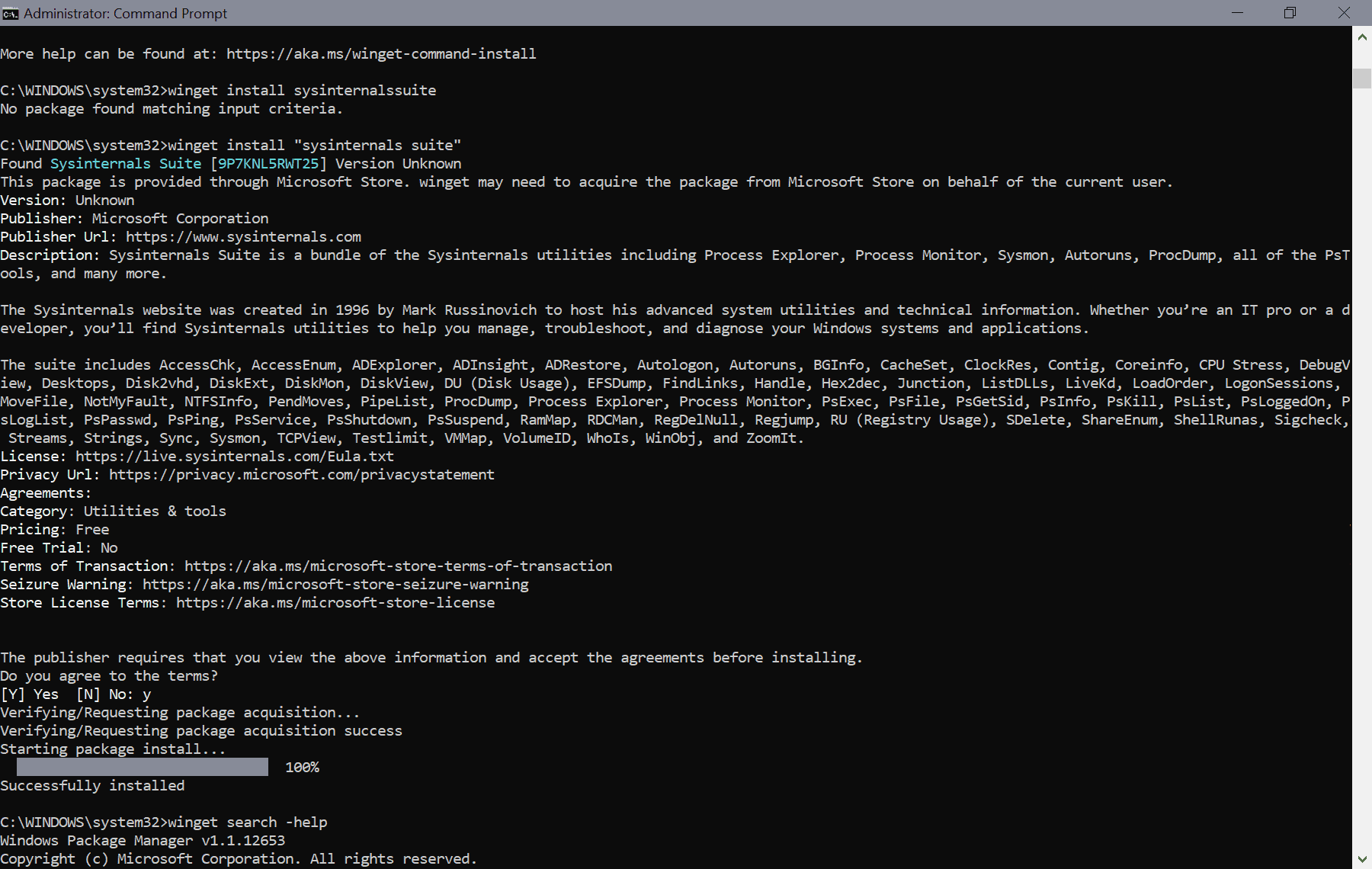The height and width of the screenshot is (869, 1372).
Task: Open the Command Prompt system menu icon
Action: [10, 14]
